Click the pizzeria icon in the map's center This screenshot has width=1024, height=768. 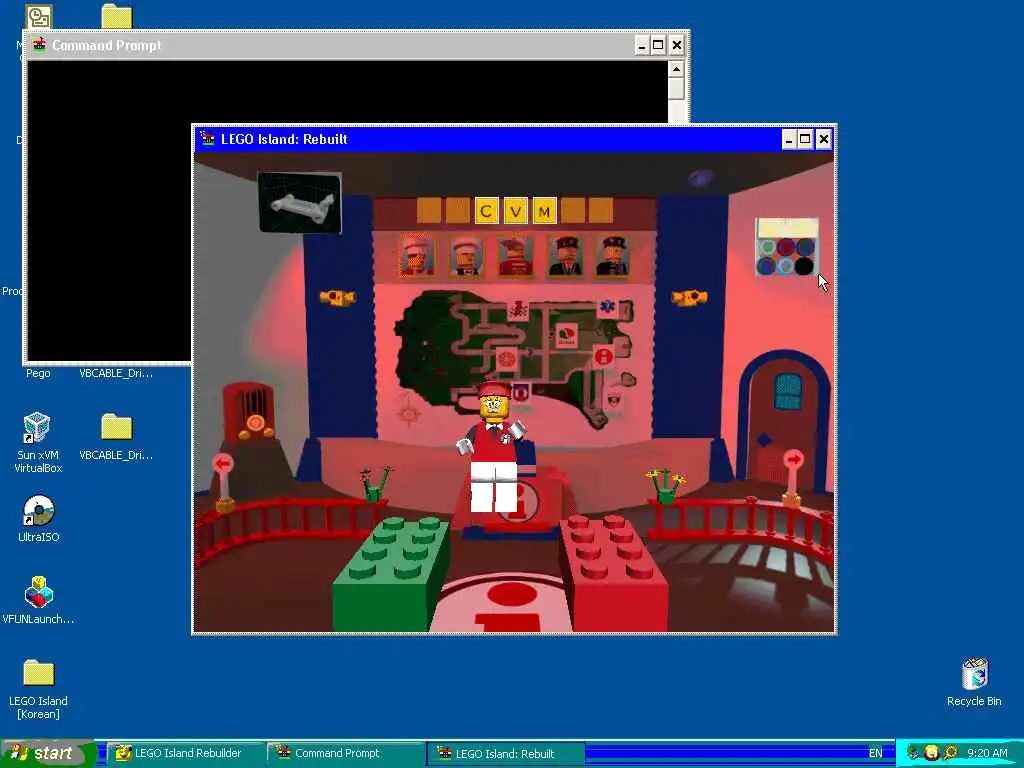[x=566, y=335]
